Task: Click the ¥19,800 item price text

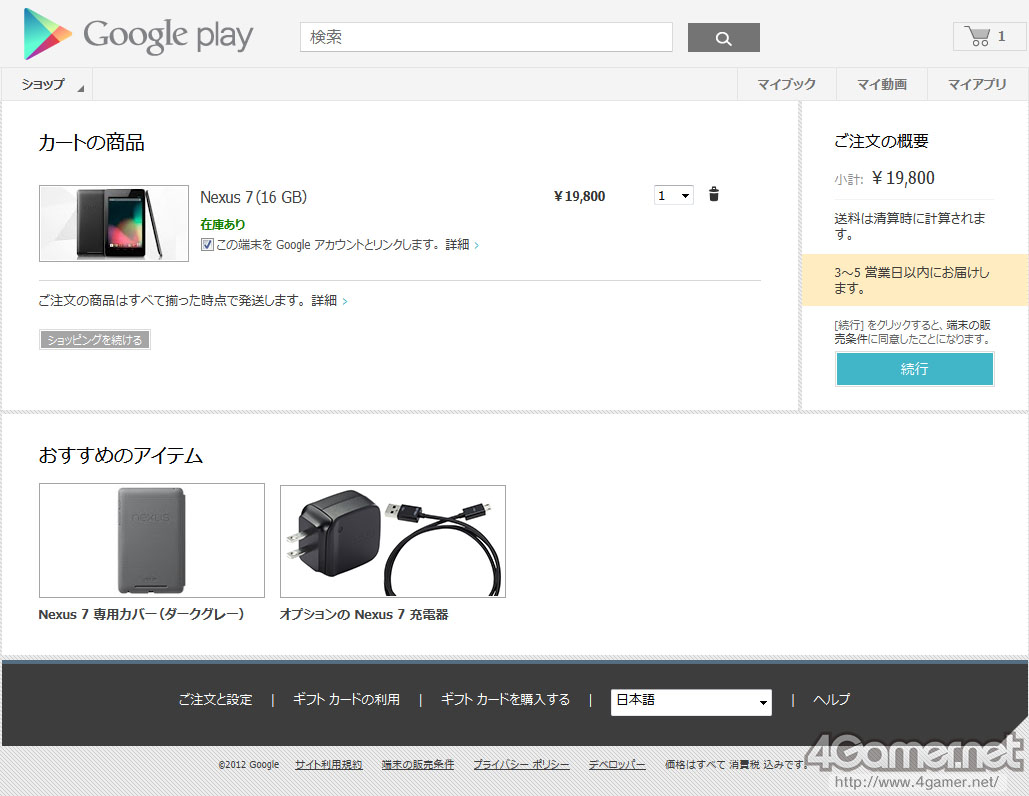Action: tap(579, 196)
